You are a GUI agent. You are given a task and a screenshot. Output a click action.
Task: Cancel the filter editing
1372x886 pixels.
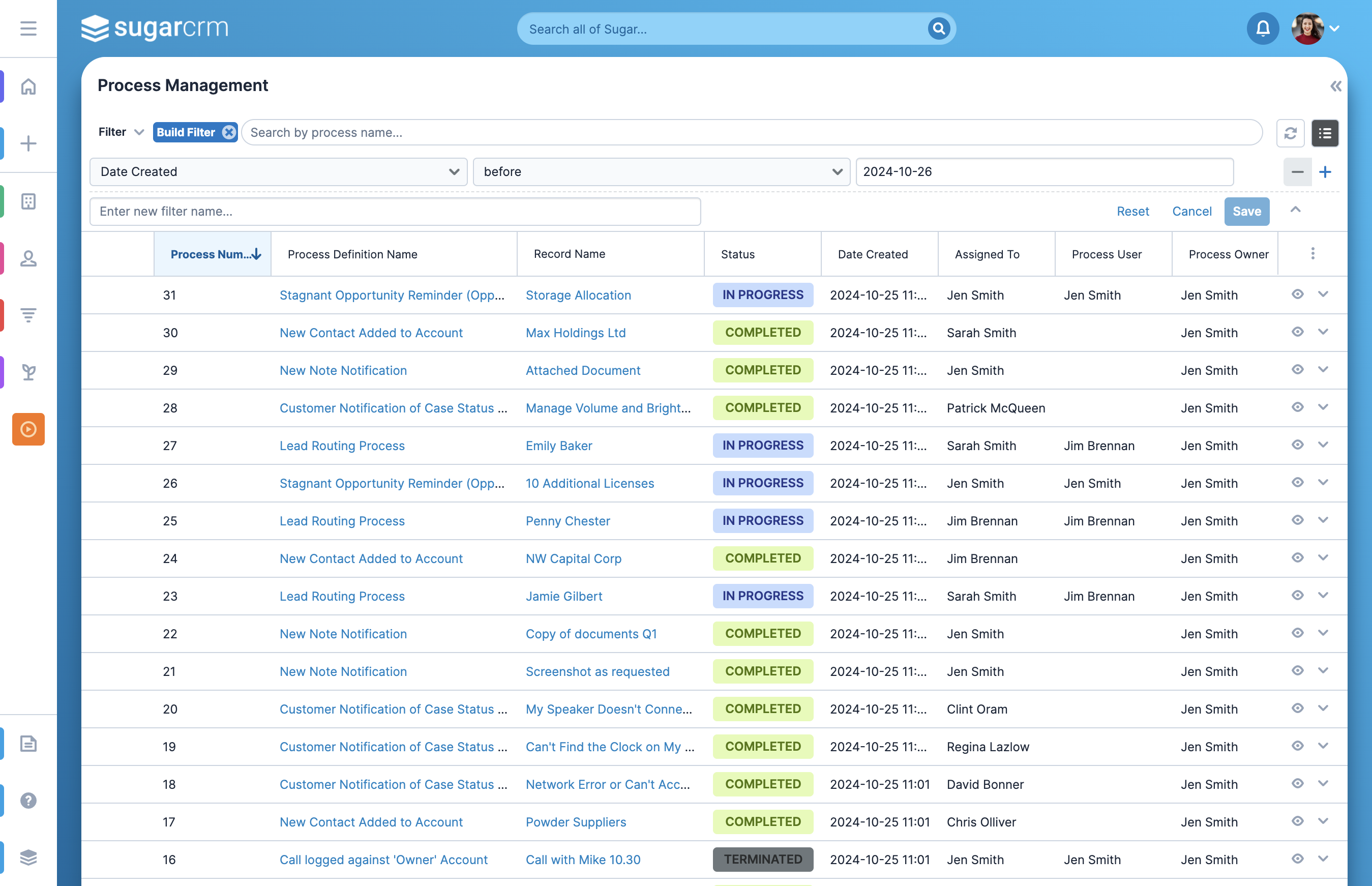coord(1191,211)
